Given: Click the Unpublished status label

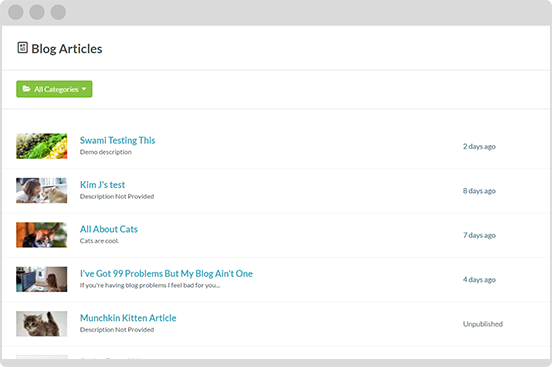Looking at the screenshot, I should [483, 324].
